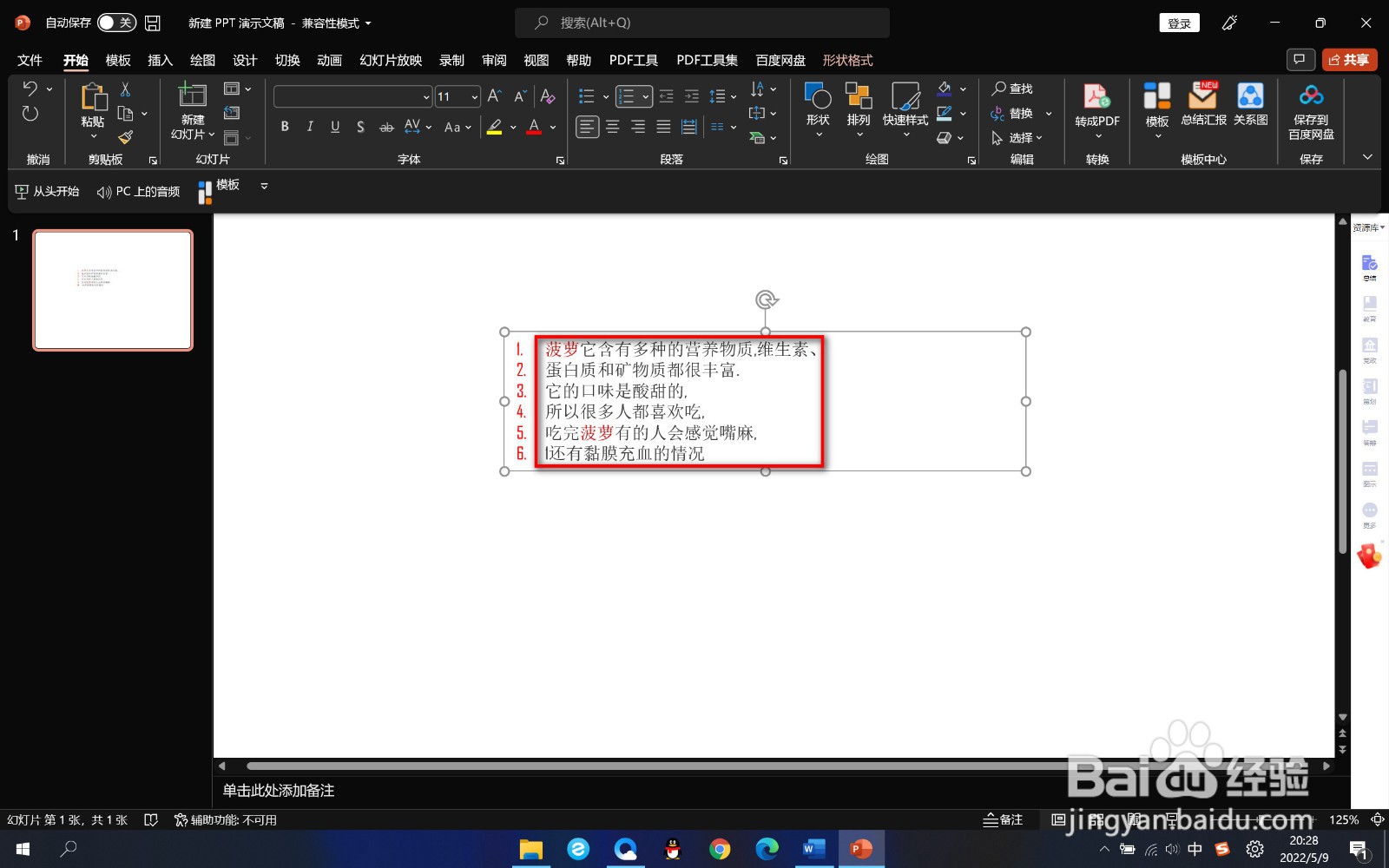Apply the yellow text highlight color
Image resolution: width=1389 pixels, height=868 pixels.
[494, 127]
